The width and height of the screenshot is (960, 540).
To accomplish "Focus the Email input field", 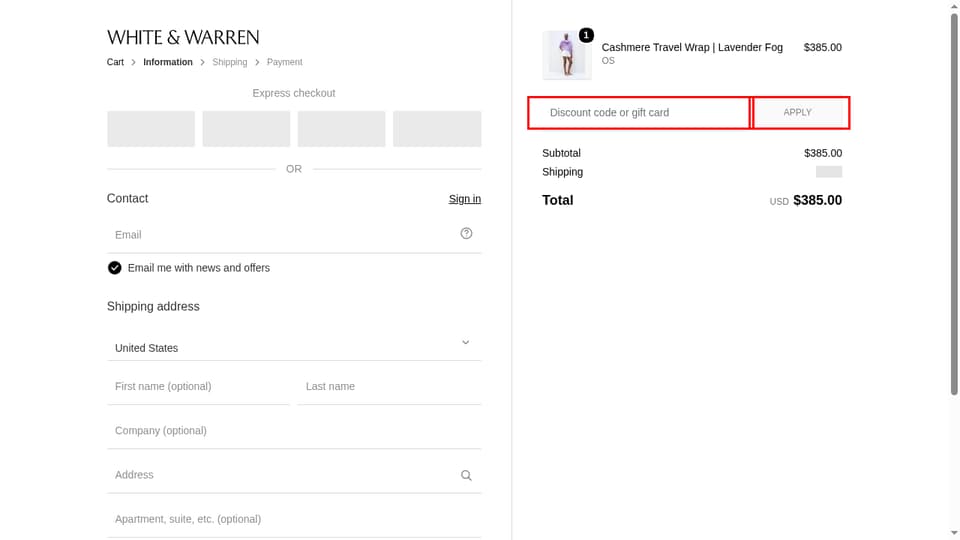I will (x=294, y=234).
